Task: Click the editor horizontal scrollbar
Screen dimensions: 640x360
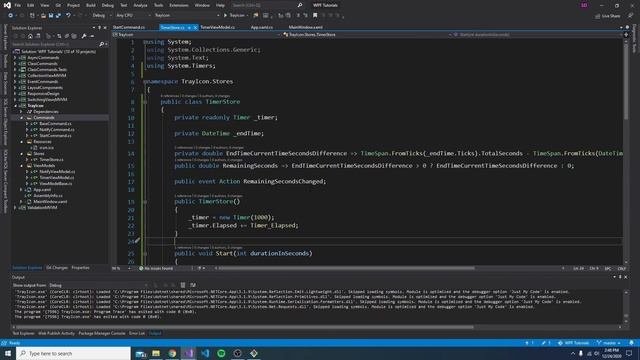Action: (347, 268)
